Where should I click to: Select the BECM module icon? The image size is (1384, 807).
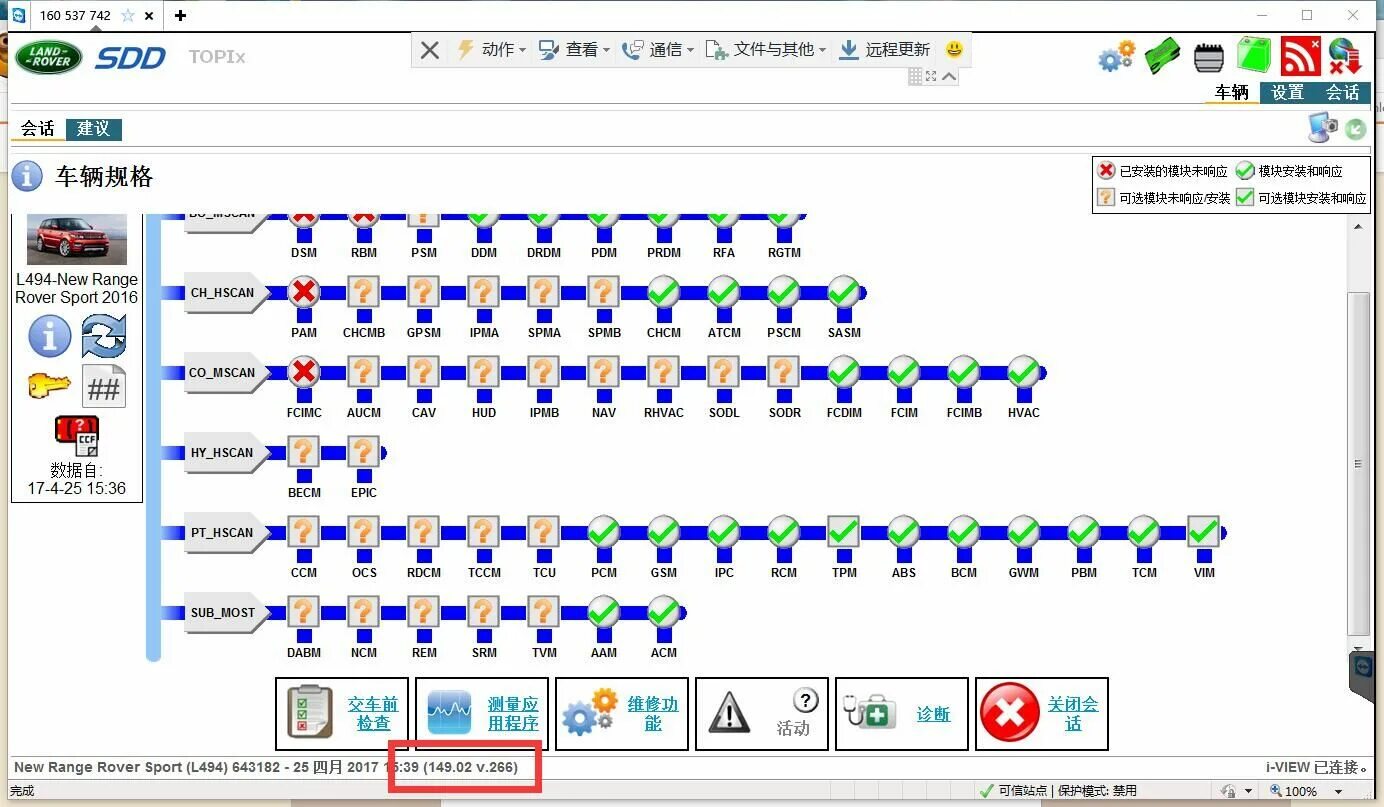pos(304,452)
